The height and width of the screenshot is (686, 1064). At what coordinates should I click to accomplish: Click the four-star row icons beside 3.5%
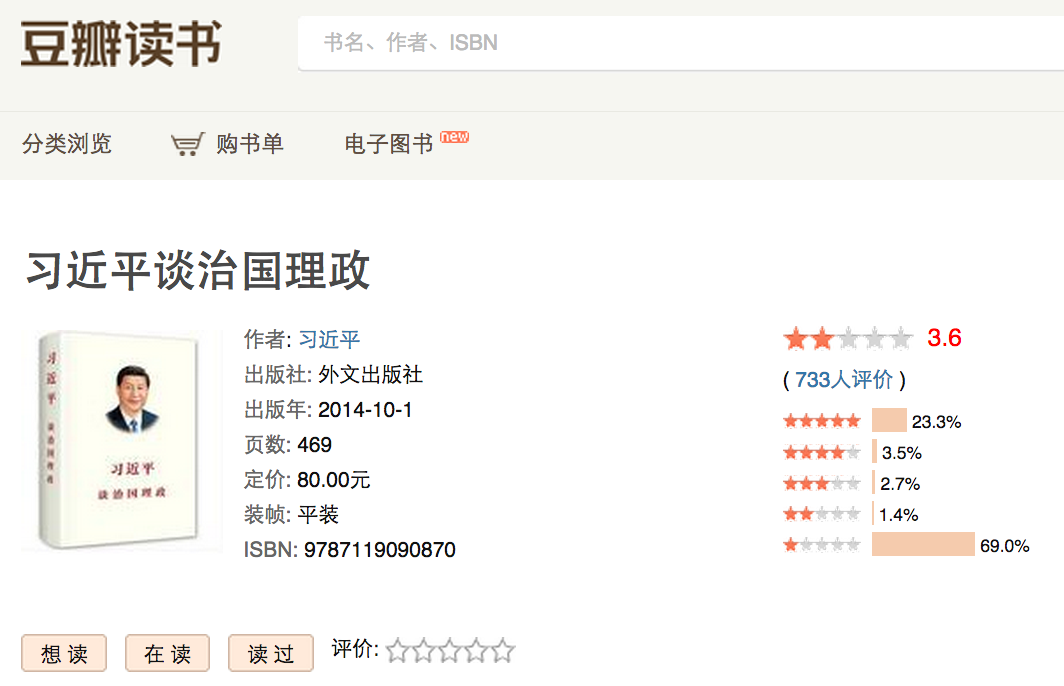coord(822,452)
